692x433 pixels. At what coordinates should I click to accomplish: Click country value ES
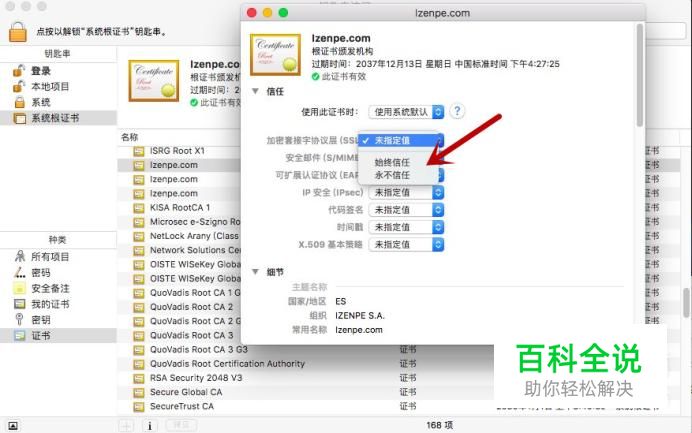click(340, 301)
